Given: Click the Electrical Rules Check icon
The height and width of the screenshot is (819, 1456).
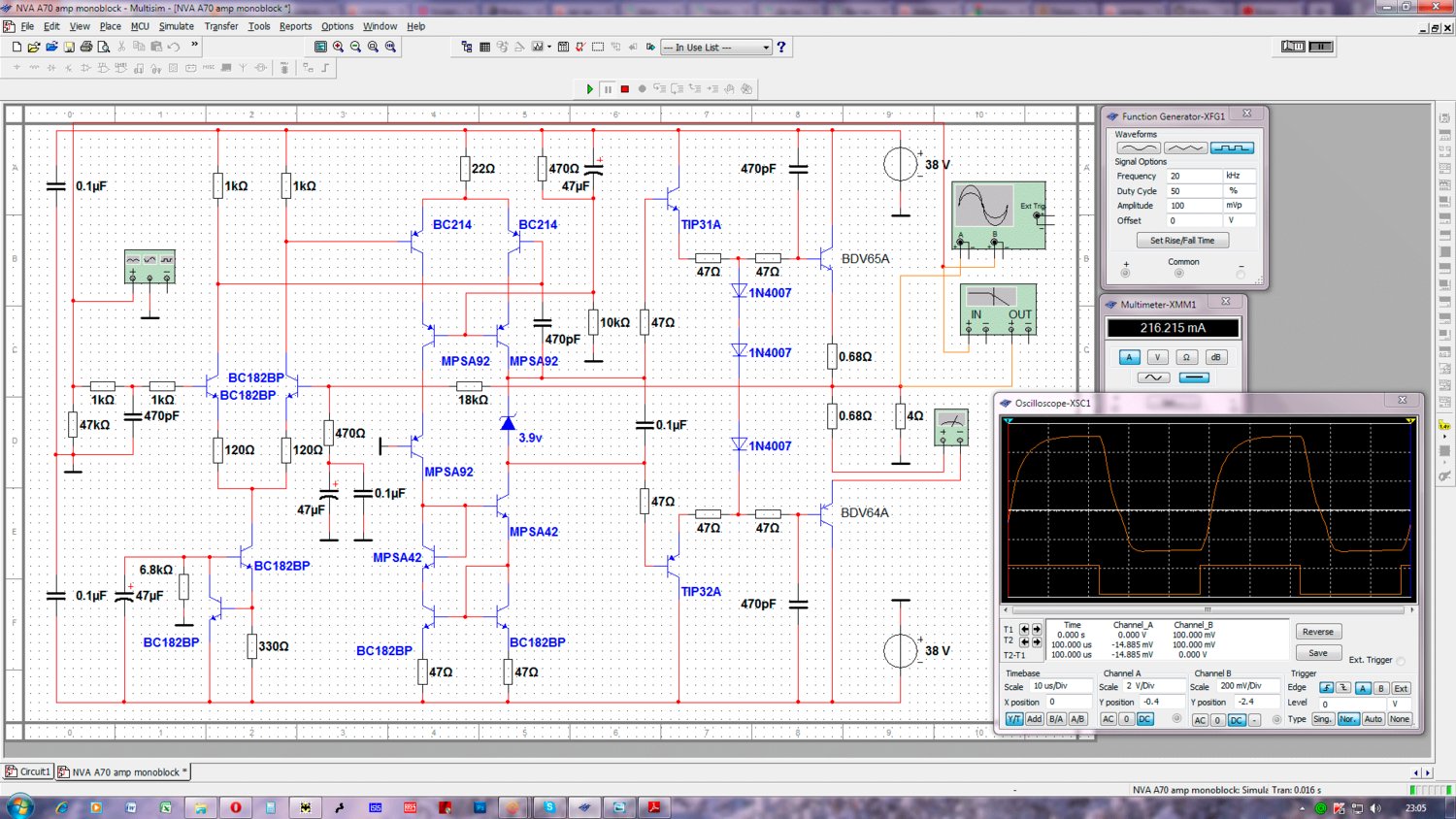Looking at the screenshot, I should click(x=580, y=47).
